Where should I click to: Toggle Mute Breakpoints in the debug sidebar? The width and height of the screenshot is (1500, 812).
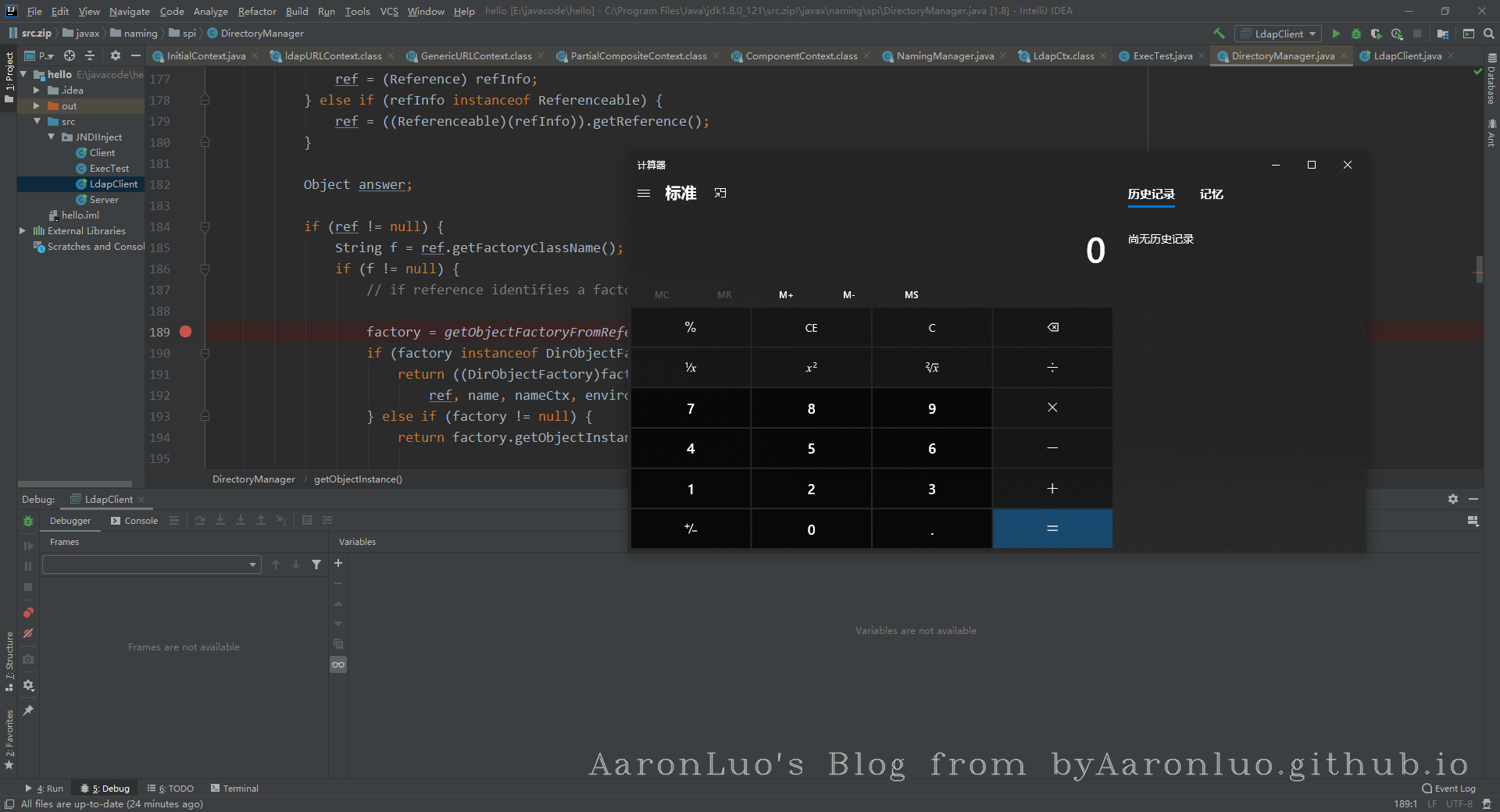click(x=28, y=634)
